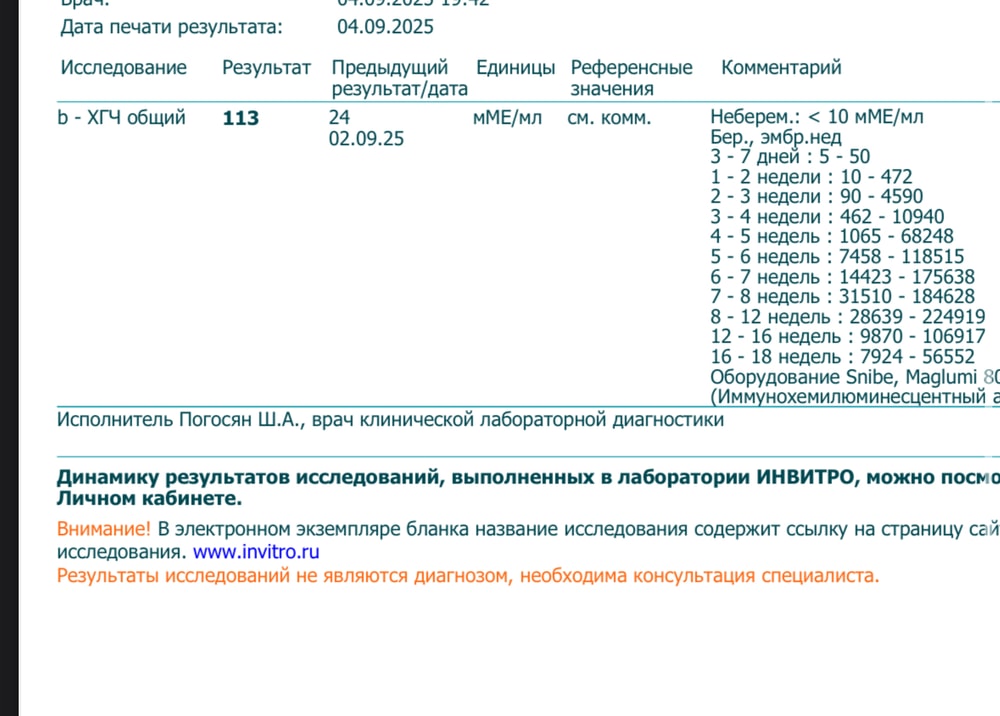
Task: Click the 'Результат' column header
Action: click(266, 68)
